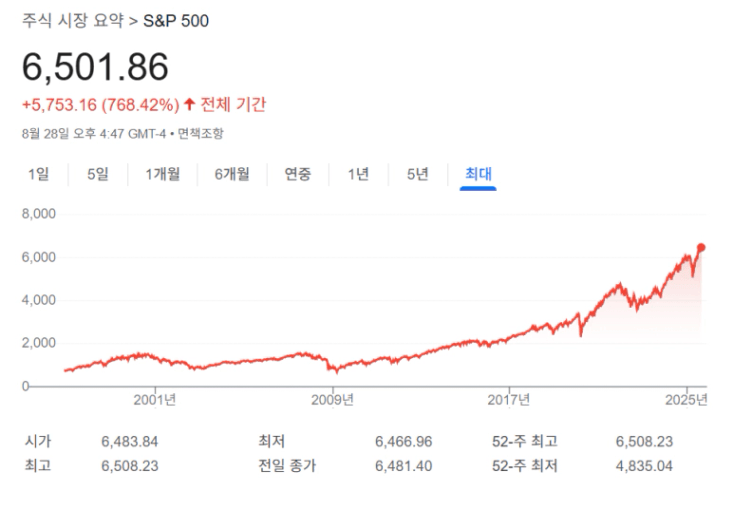Click the 2,000 y-axis label

[39, 343]
